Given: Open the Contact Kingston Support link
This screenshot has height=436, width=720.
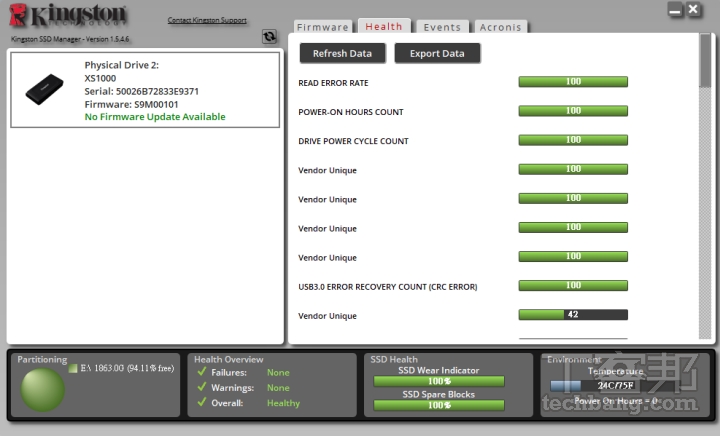Looking at the screenshot, I should (207, 20).
